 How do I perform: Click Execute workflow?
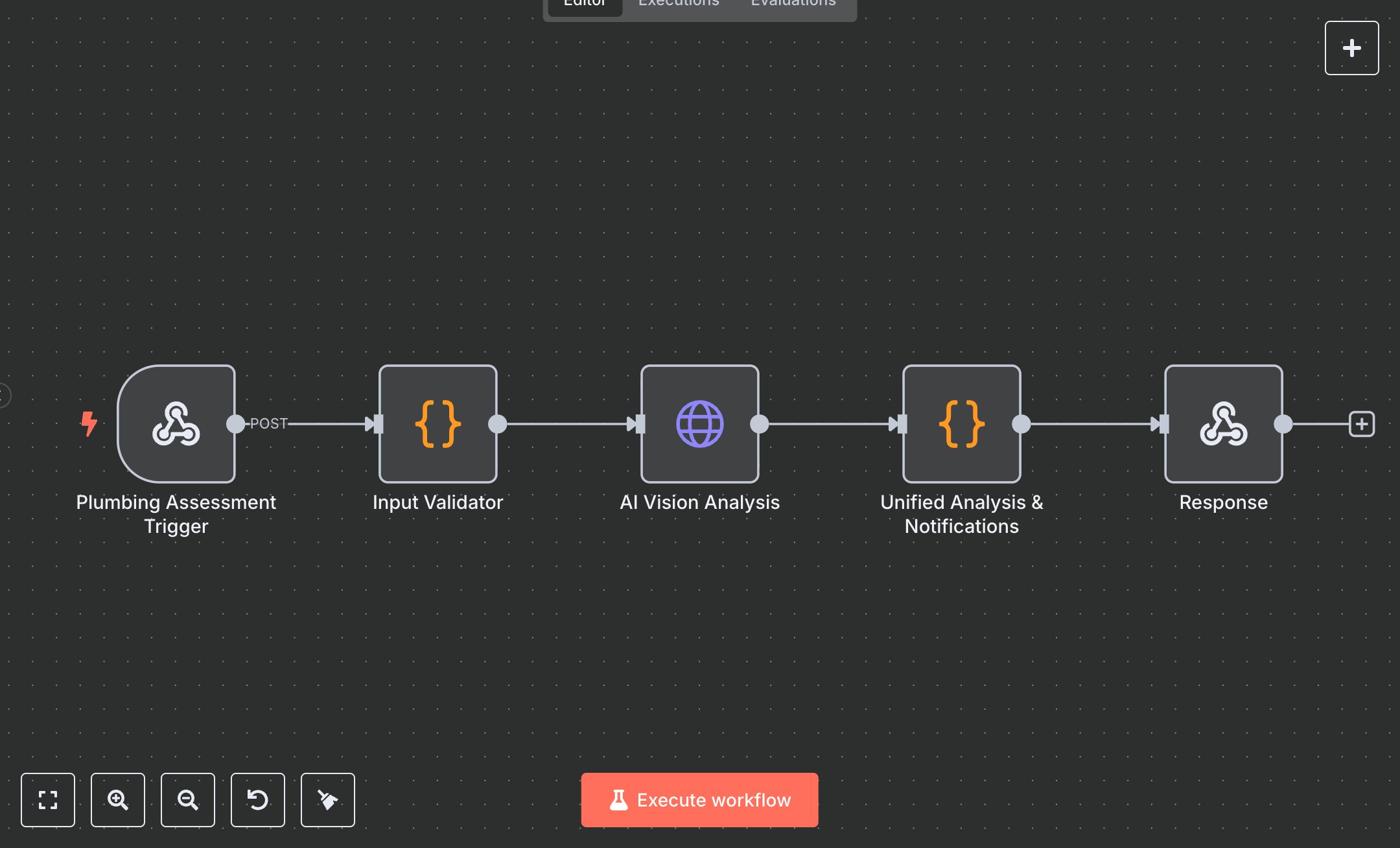coord(699,800)
